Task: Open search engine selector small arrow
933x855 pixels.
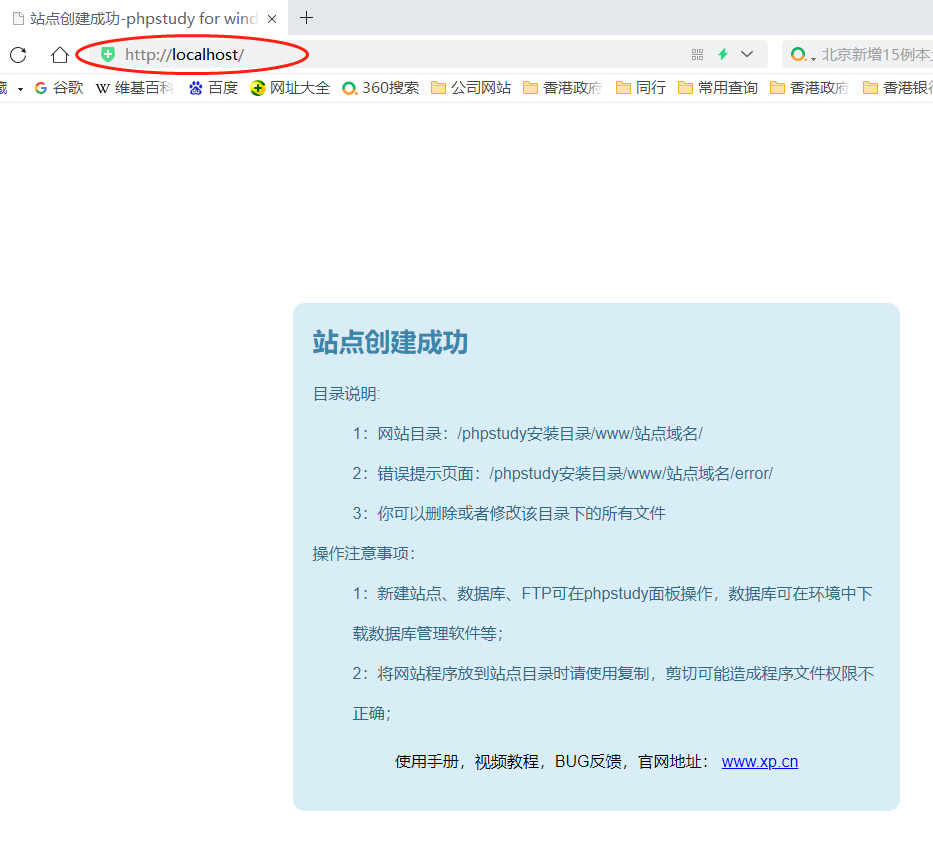Action: pos(813,58)
